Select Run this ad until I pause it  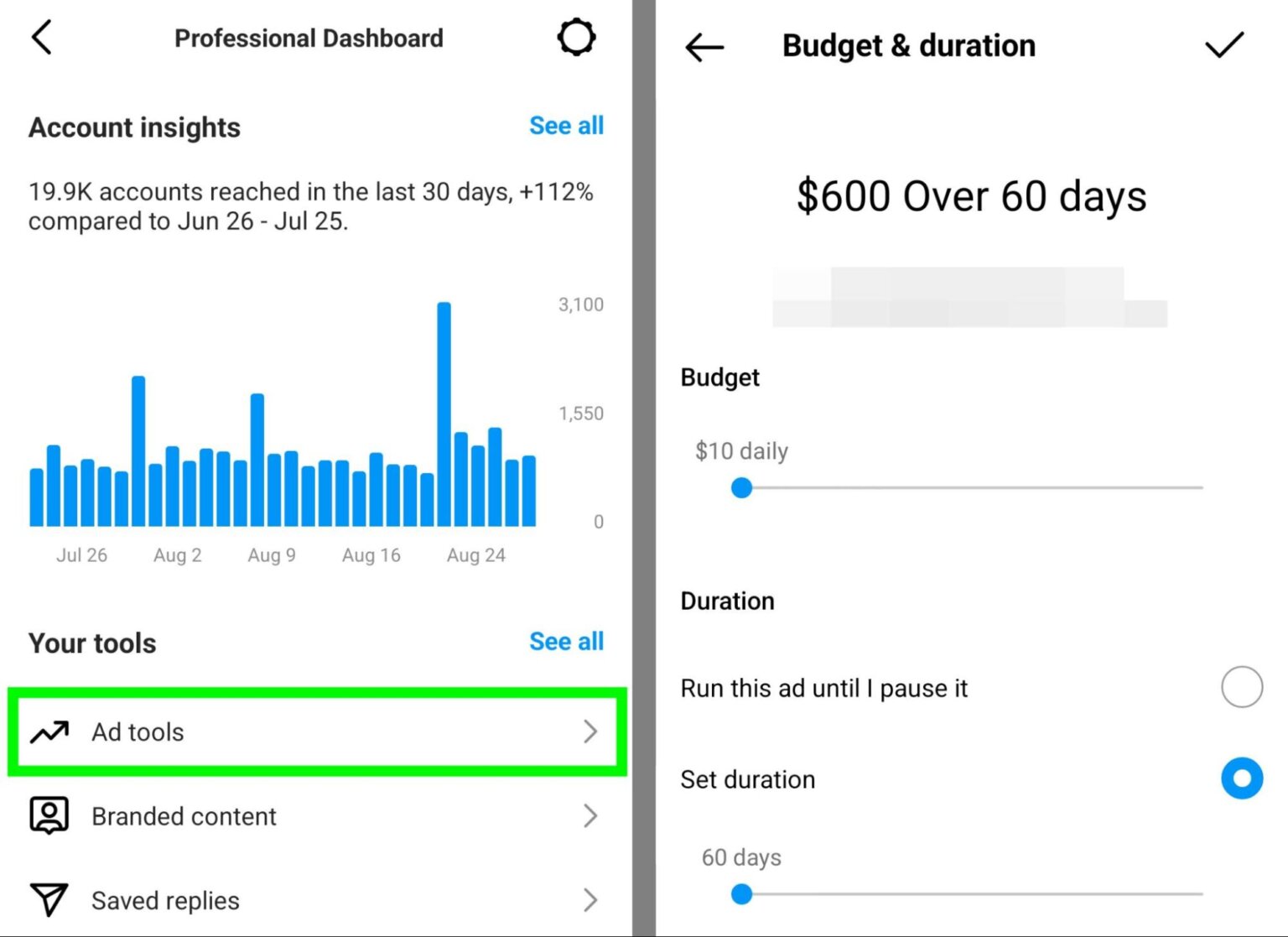pos(1241,687)
